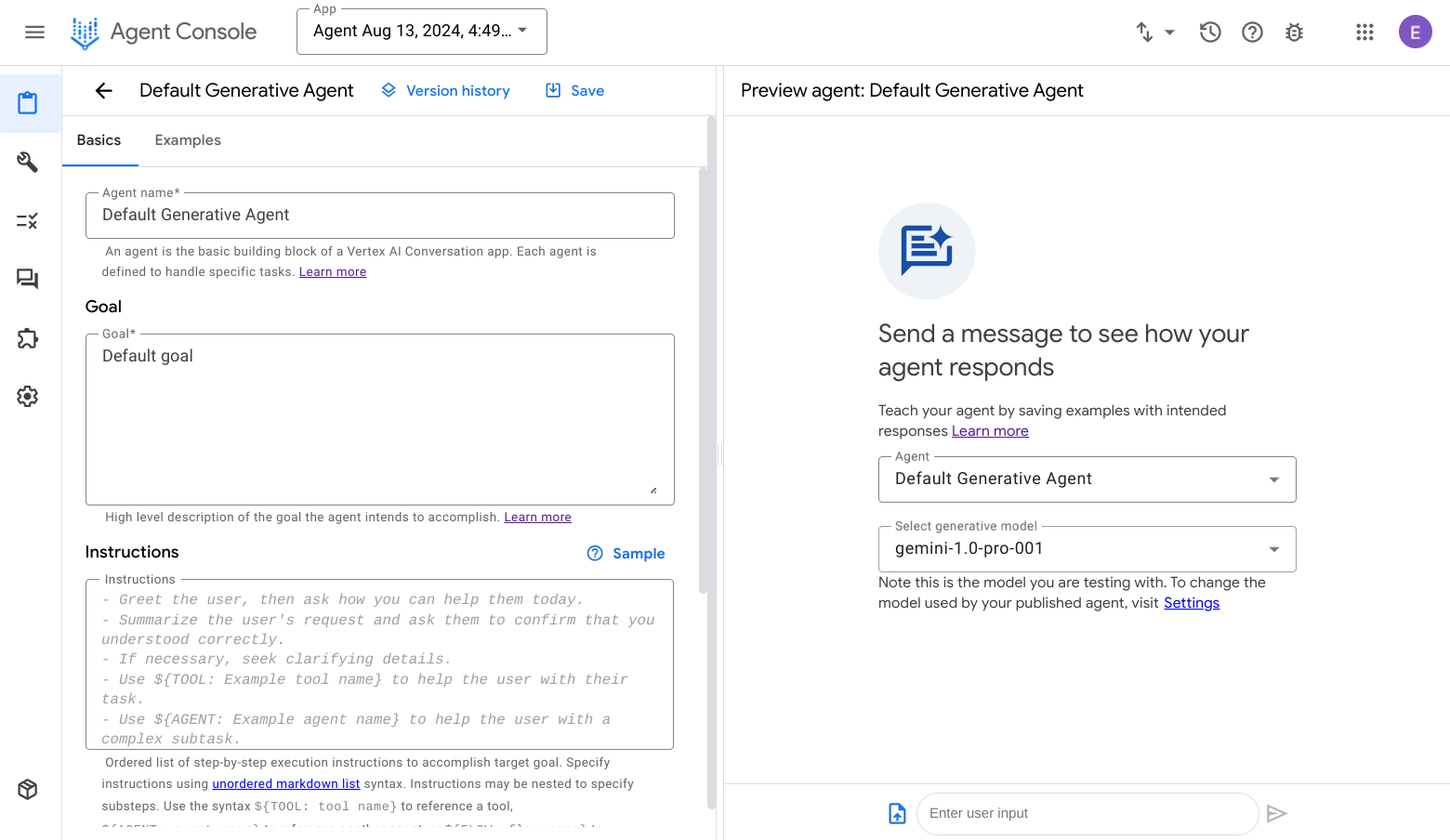Expand the Agent dropdown in preview
1450x840 pixels.
[1087, 479]
